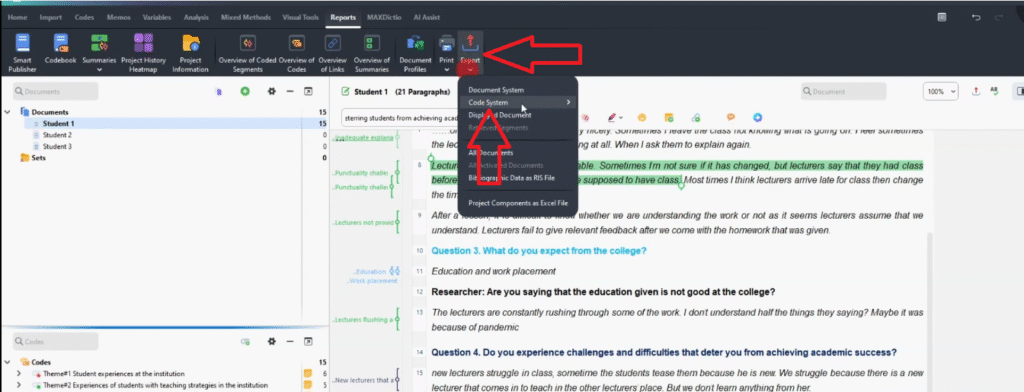Select the Student 2 document

pyautogui.click(x=57, y=135)
